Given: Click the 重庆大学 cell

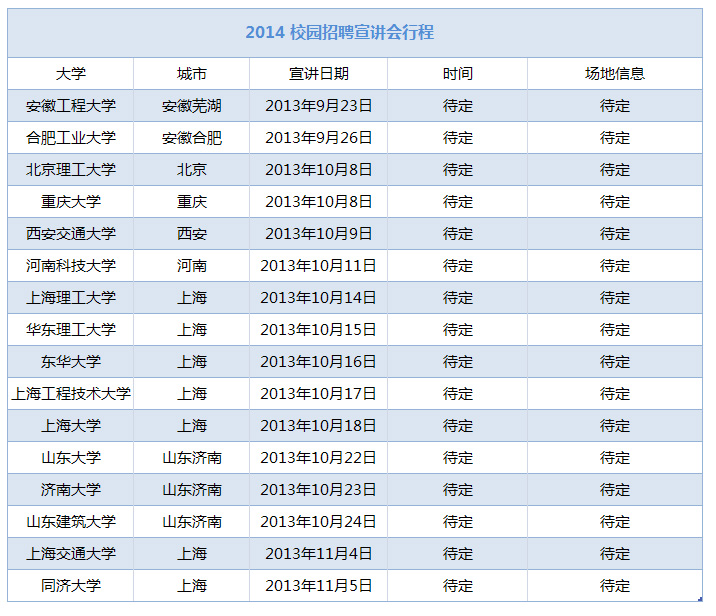Looking at the screenshot, I should click(x=71, y=202).
